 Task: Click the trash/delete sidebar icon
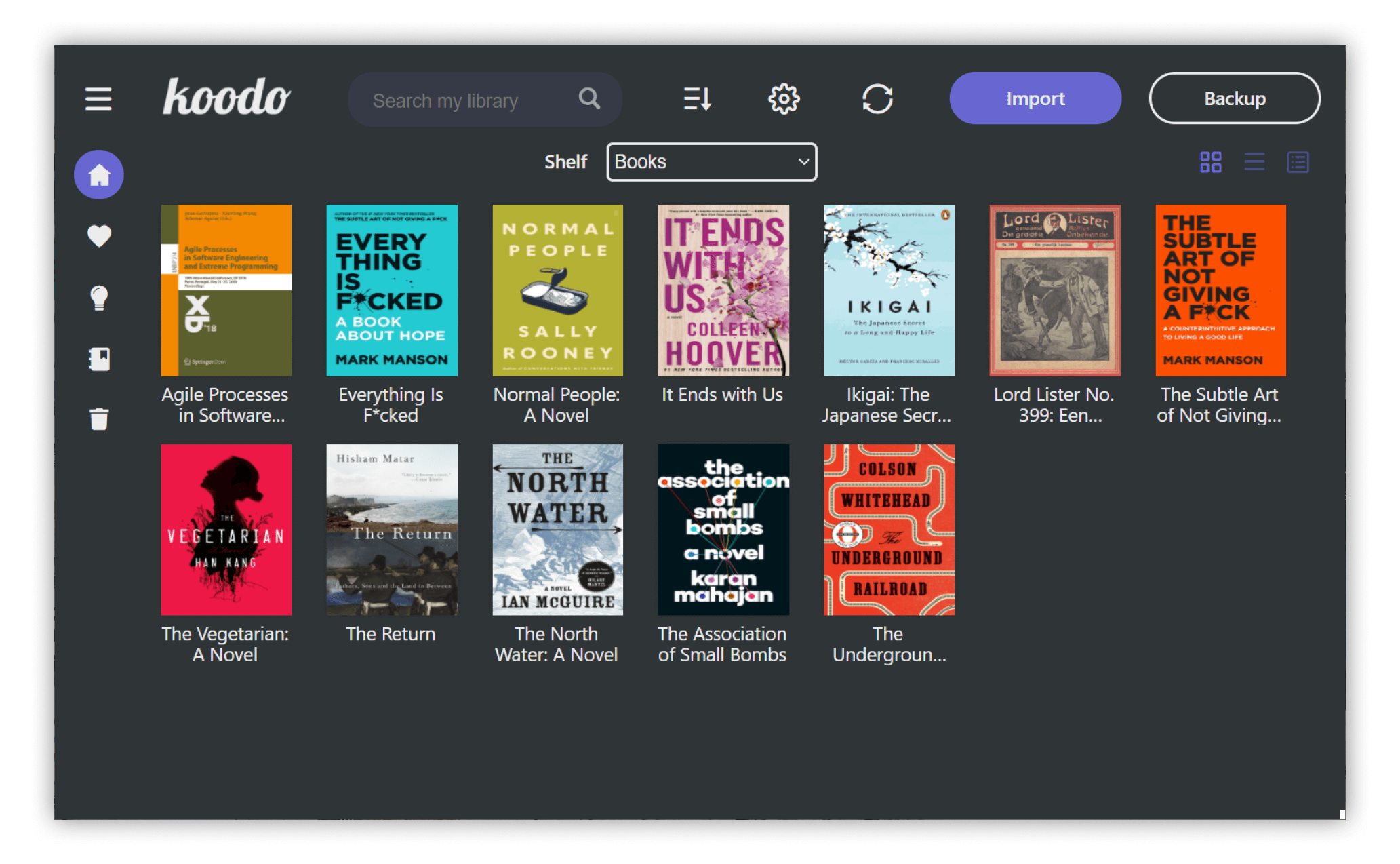[98, 418]
